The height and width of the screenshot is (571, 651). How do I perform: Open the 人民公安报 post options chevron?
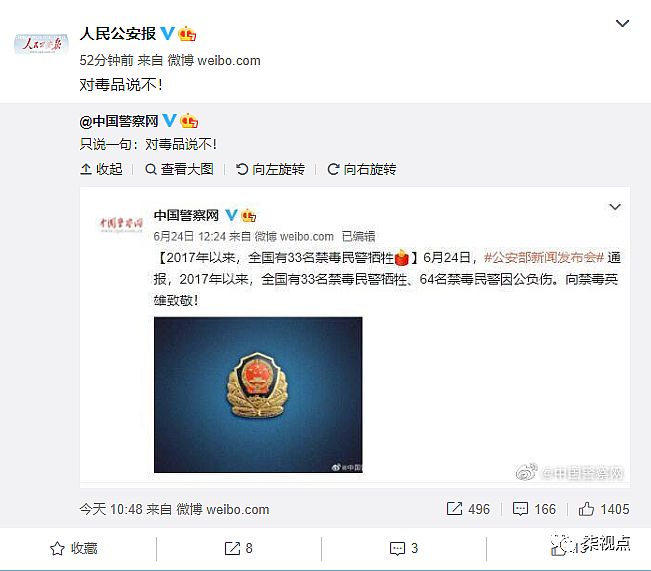pyautogui.click(x=622, y=24)
